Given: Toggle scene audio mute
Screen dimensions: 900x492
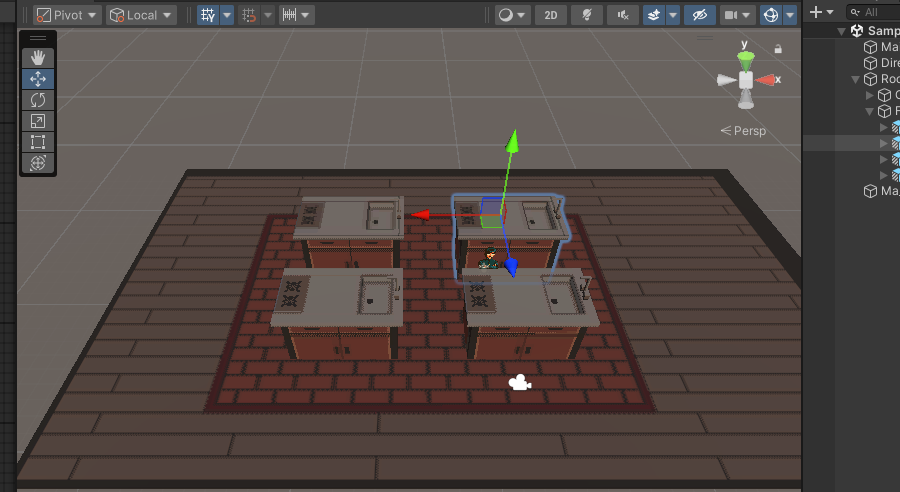Looking at the screenshot, I should pos(623,15).
